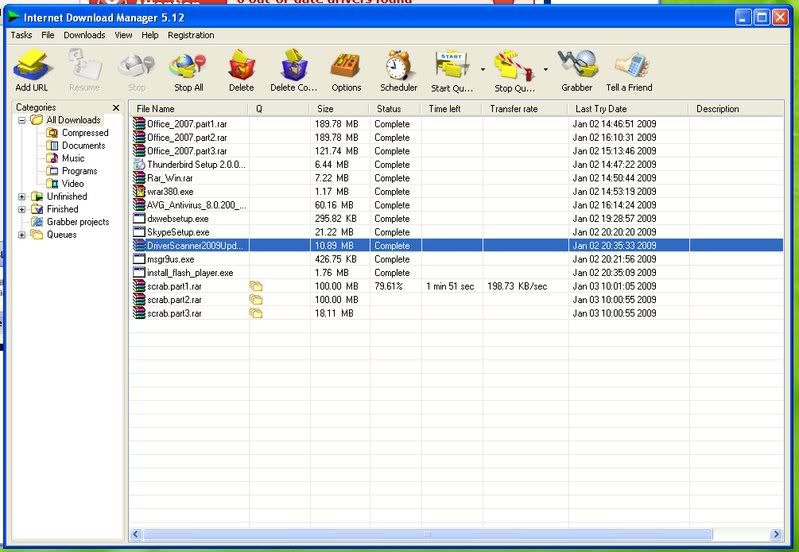Open the View menu

[x=123, y=35]
